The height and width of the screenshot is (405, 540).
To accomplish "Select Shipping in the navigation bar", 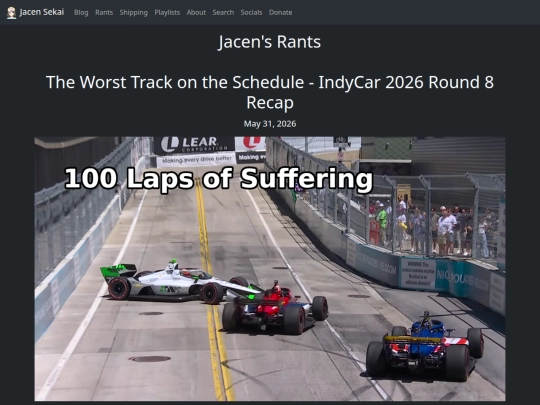I will coord(134,12).
